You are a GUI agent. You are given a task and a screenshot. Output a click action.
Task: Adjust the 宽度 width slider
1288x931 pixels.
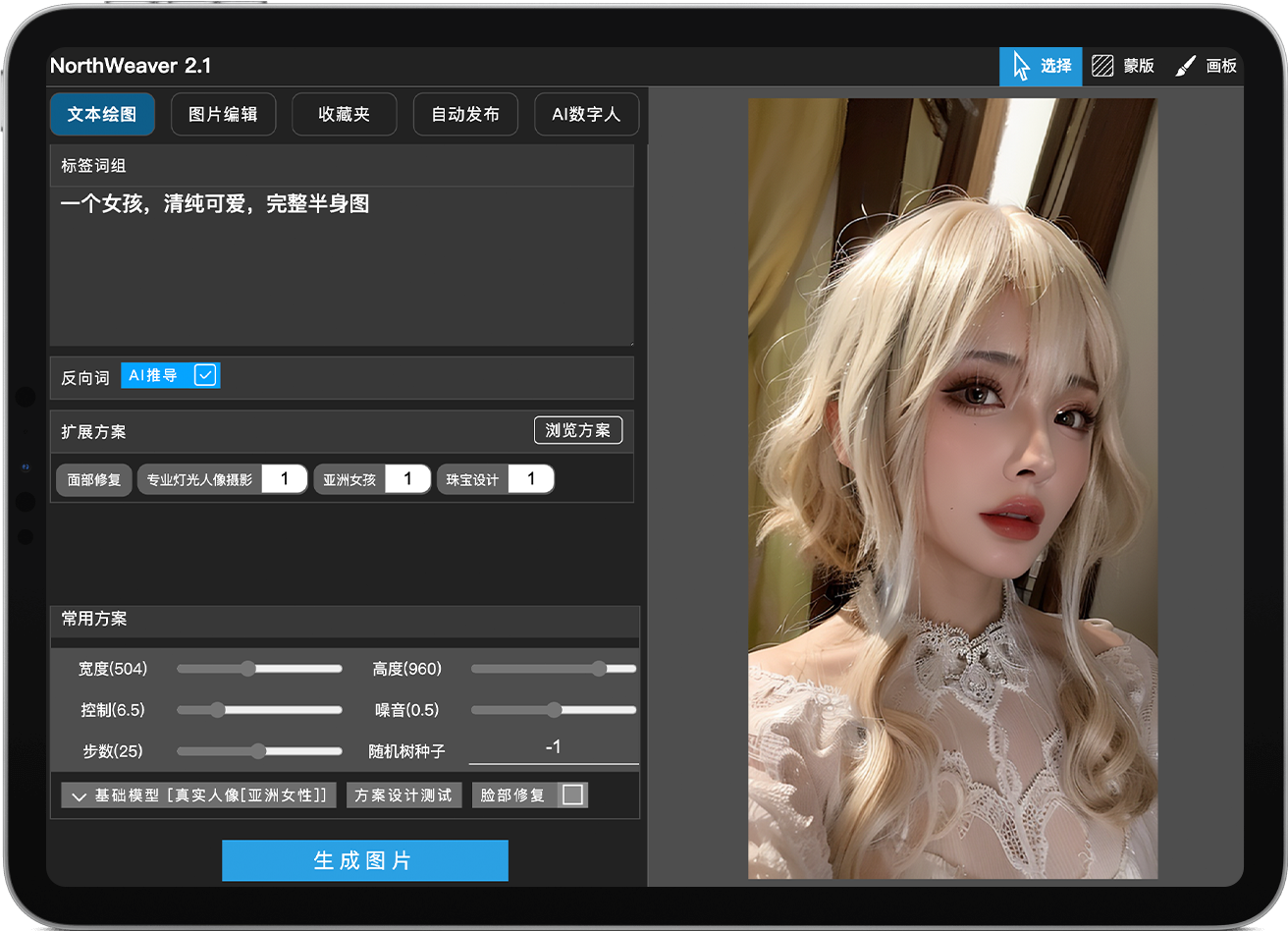tap(248, 669)
